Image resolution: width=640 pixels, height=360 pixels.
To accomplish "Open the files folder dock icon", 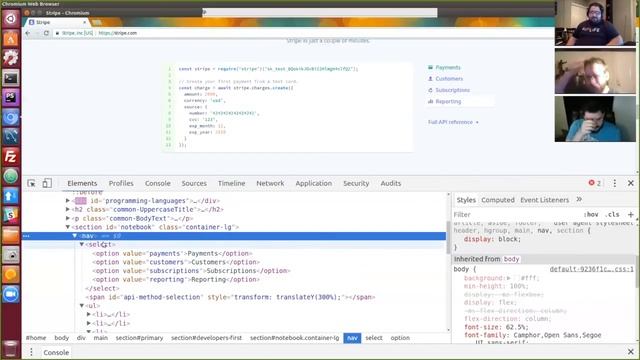I will coord(11,235).
